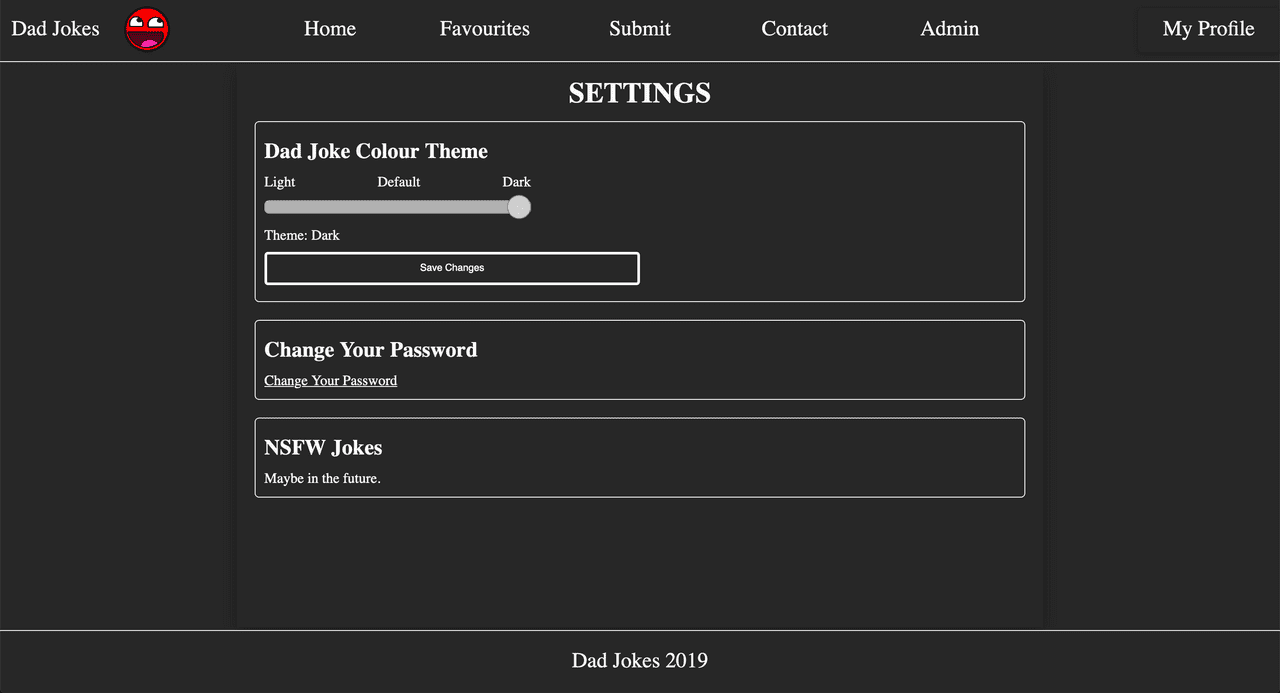
Task: Click the Light label above the slider
Action: pyautogui.click(x=280, y=182)
